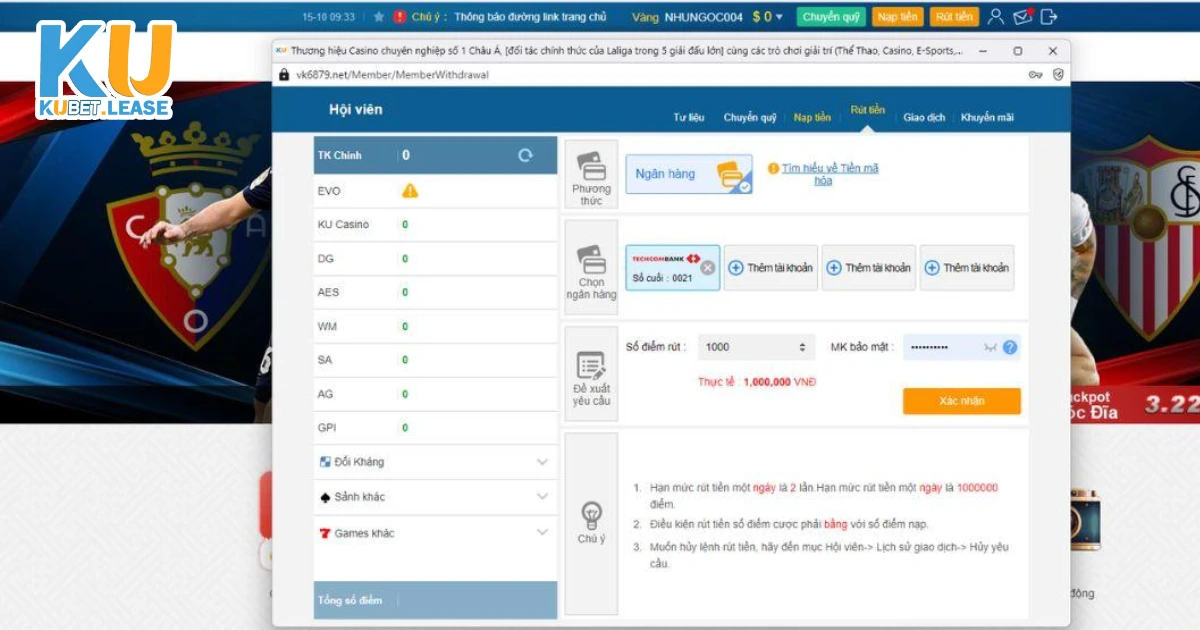
Task: Click the browser shield icon in address bar
Action: point(1058,74)
